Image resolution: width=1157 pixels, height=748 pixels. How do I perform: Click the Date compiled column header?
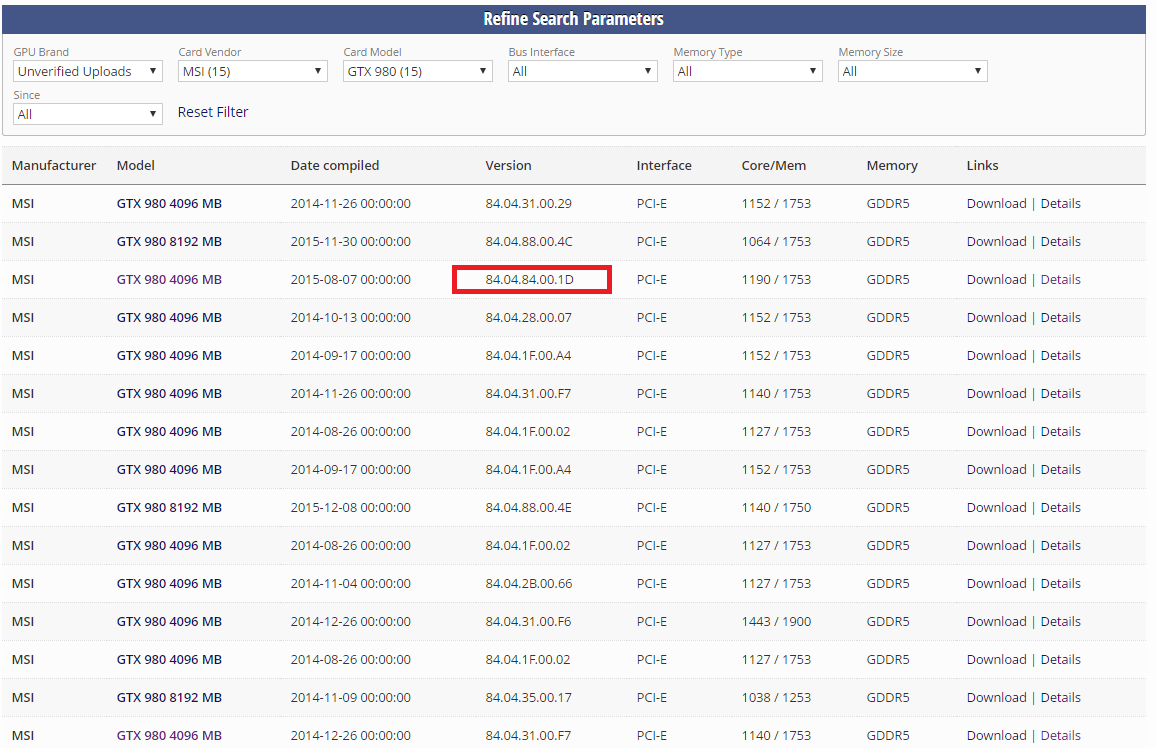coord(335,165)
